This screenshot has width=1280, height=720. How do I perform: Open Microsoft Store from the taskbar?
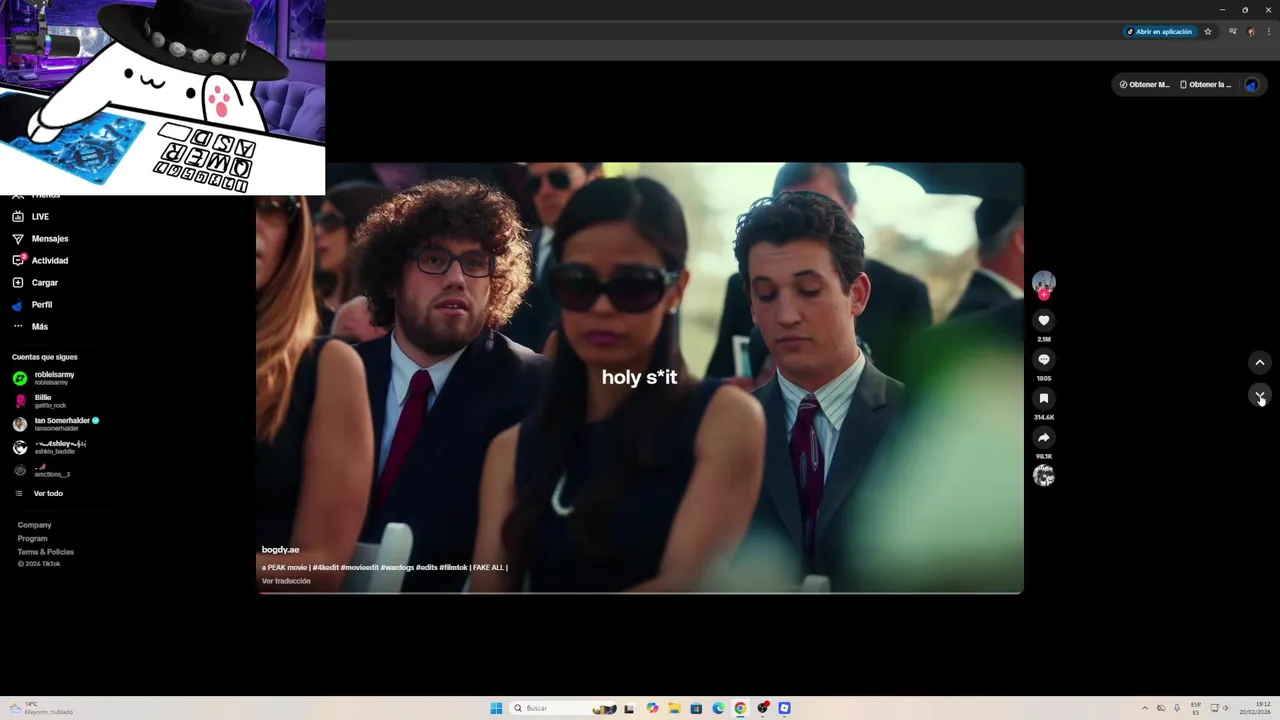[696, 708]
